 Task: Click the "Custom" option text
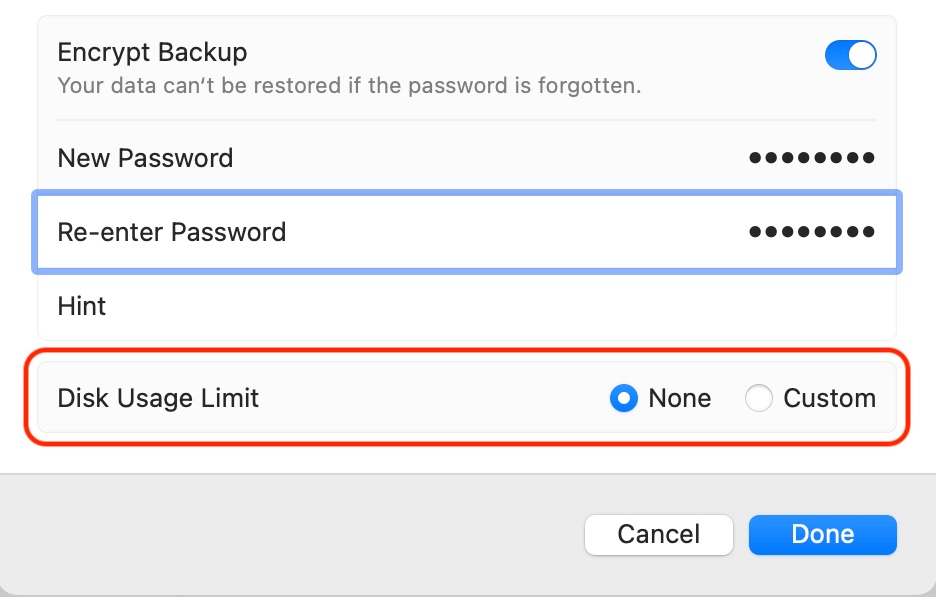coord(830,399)
